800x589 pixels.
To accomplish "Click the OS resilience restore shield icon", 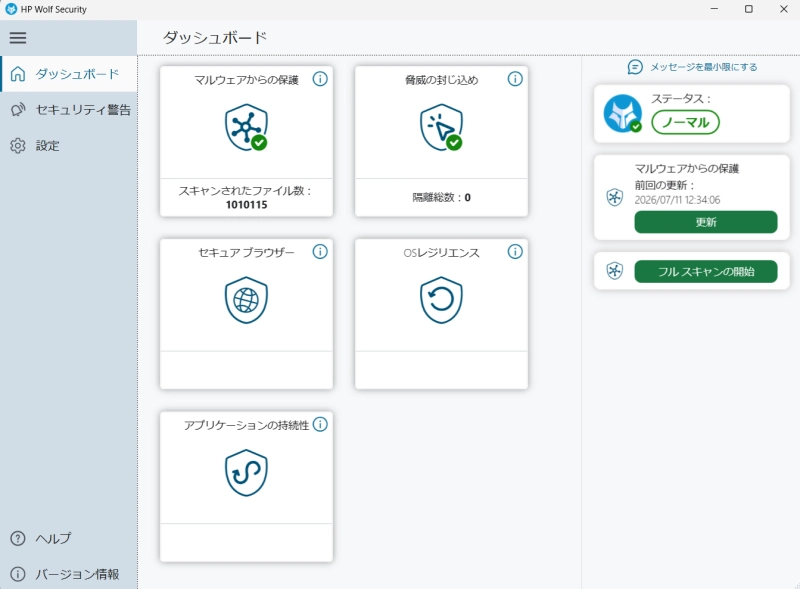I will [441, 300].
